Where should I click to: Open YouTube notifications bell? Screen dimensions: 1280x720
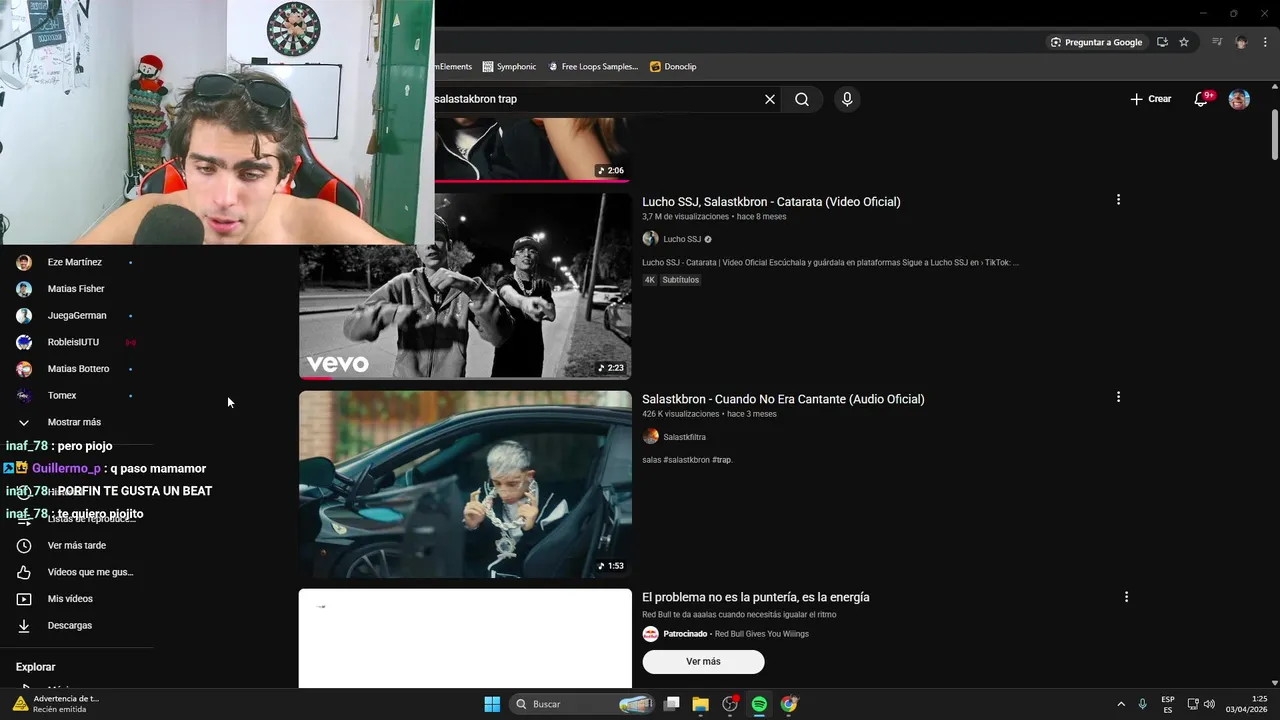(1202, 99)
